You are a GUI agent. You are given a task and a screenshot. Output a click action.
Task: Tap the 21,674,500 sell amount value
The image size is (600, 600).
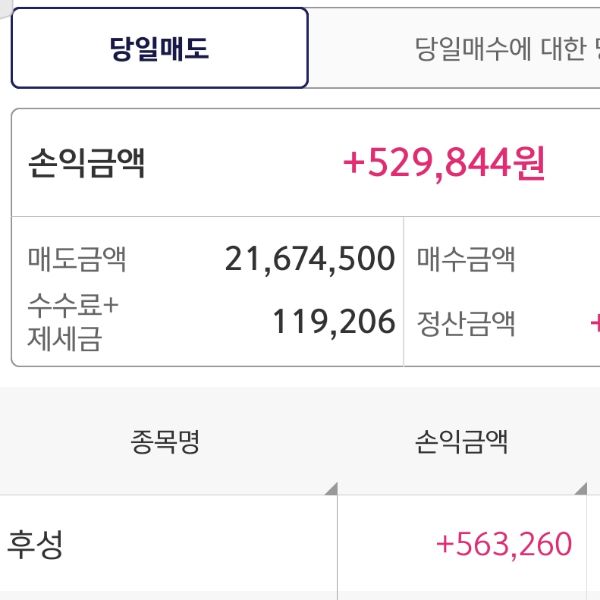pos(310,260)
